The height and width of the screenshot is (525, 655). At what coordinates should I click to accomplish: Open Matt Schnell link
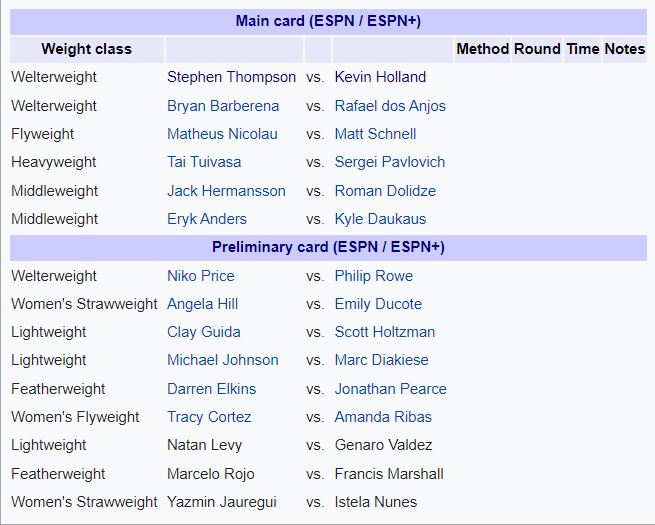[x=375, y=134]
